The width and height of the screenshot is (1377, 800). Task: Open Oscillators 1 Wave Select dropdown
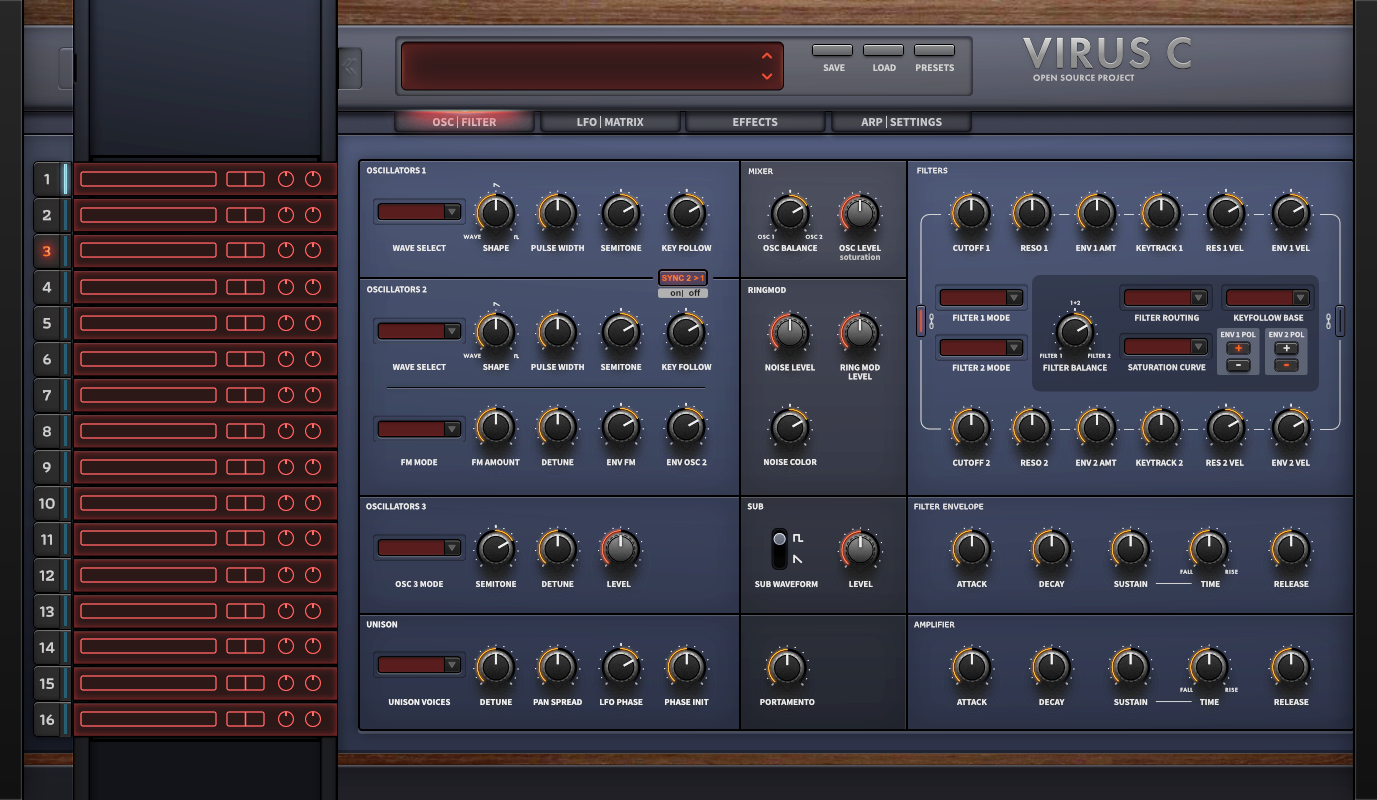point(419,212)
